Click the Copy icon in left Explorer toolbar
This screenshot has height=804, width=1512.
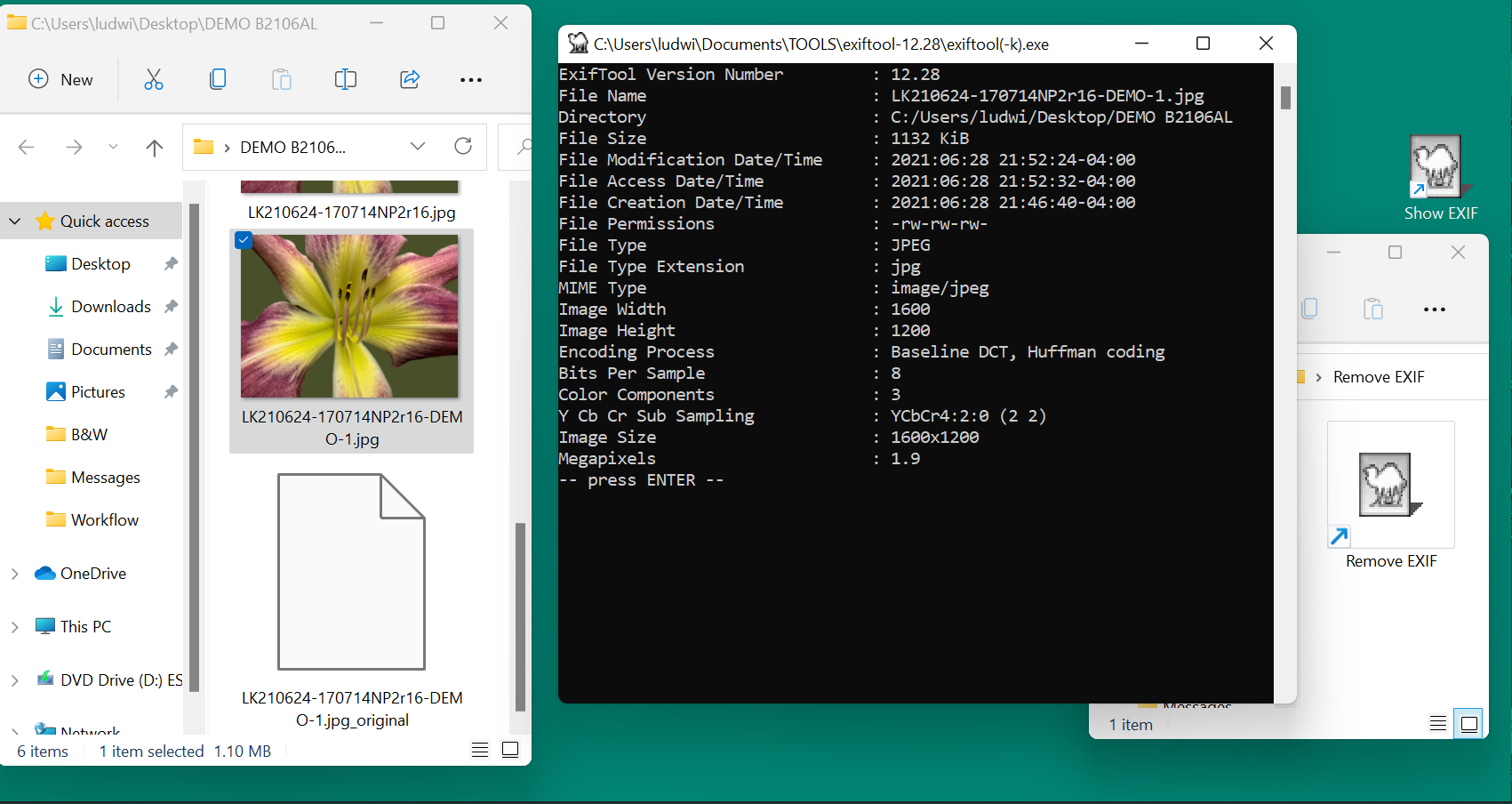coord(218,80)
